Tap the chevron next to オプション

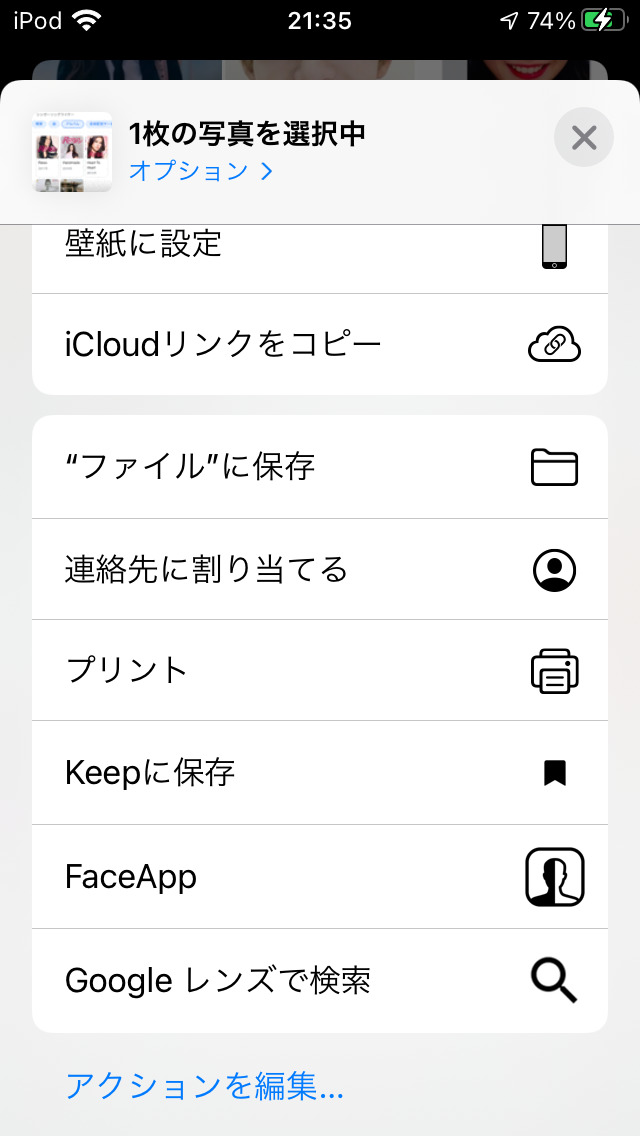pyautogui.click(x=266, y=171)
